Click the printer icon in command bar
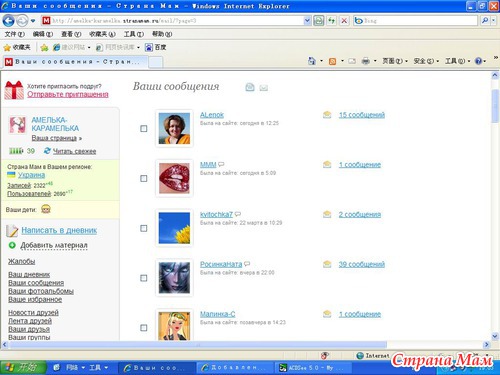The height and width of the screenshot is (375, 500). (366, 61)
